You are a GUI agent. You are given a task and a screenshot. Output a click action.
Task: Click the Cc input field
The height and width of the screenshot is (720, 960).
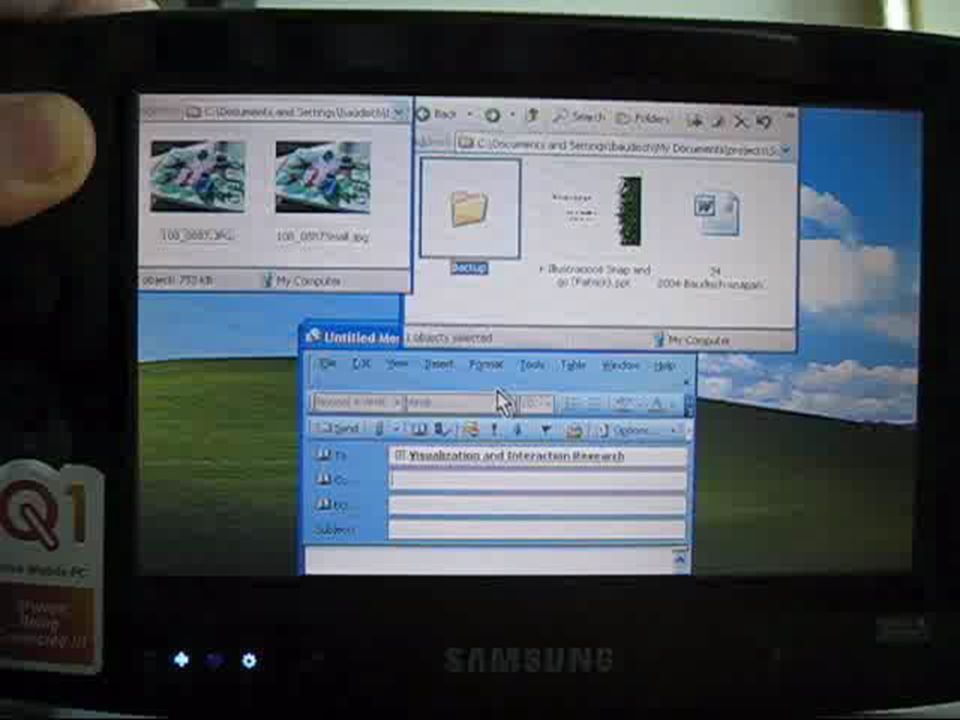pos(538,481)
